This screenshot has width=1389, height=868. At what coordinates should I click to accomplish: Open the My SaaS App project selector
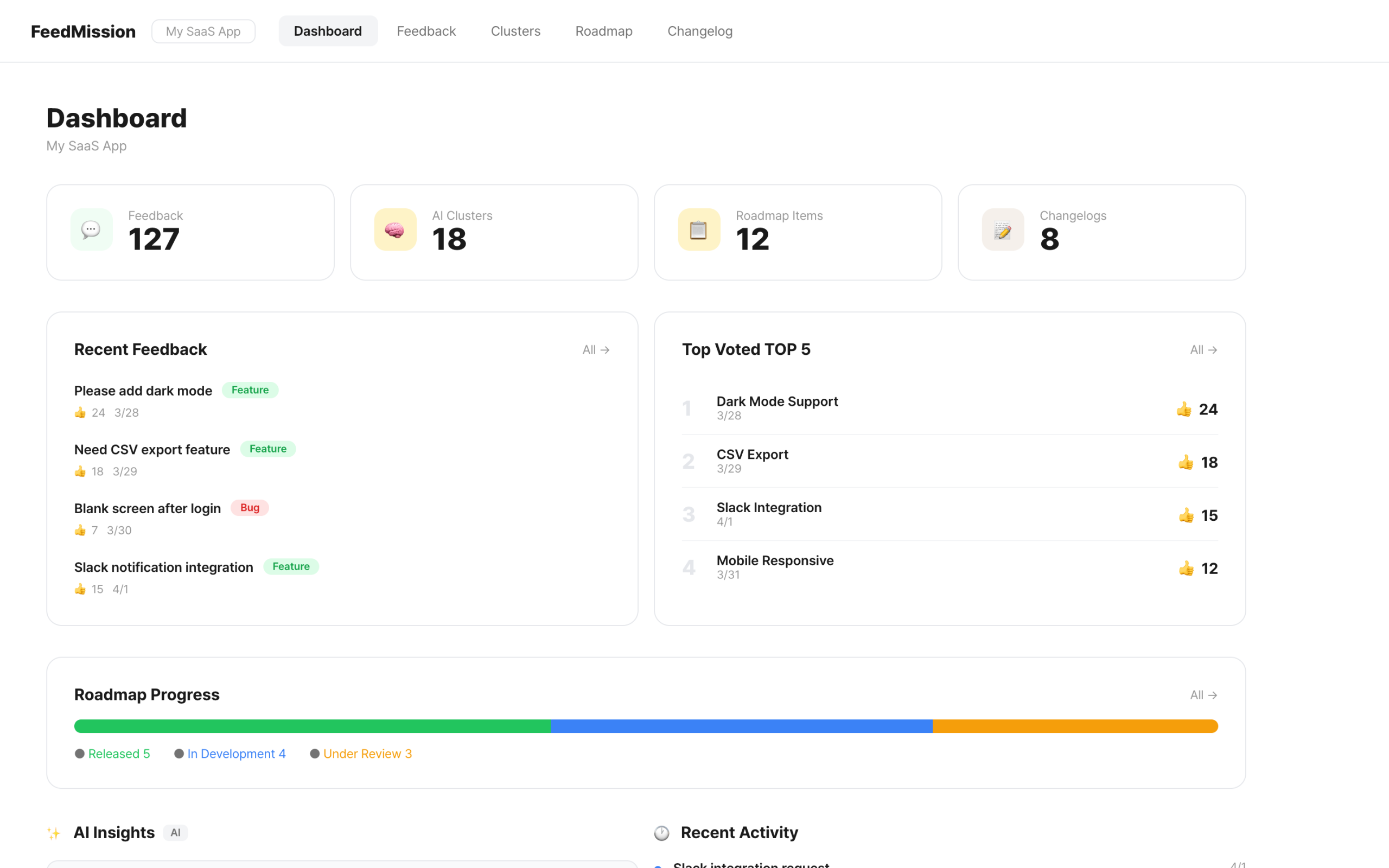[203, 31]
